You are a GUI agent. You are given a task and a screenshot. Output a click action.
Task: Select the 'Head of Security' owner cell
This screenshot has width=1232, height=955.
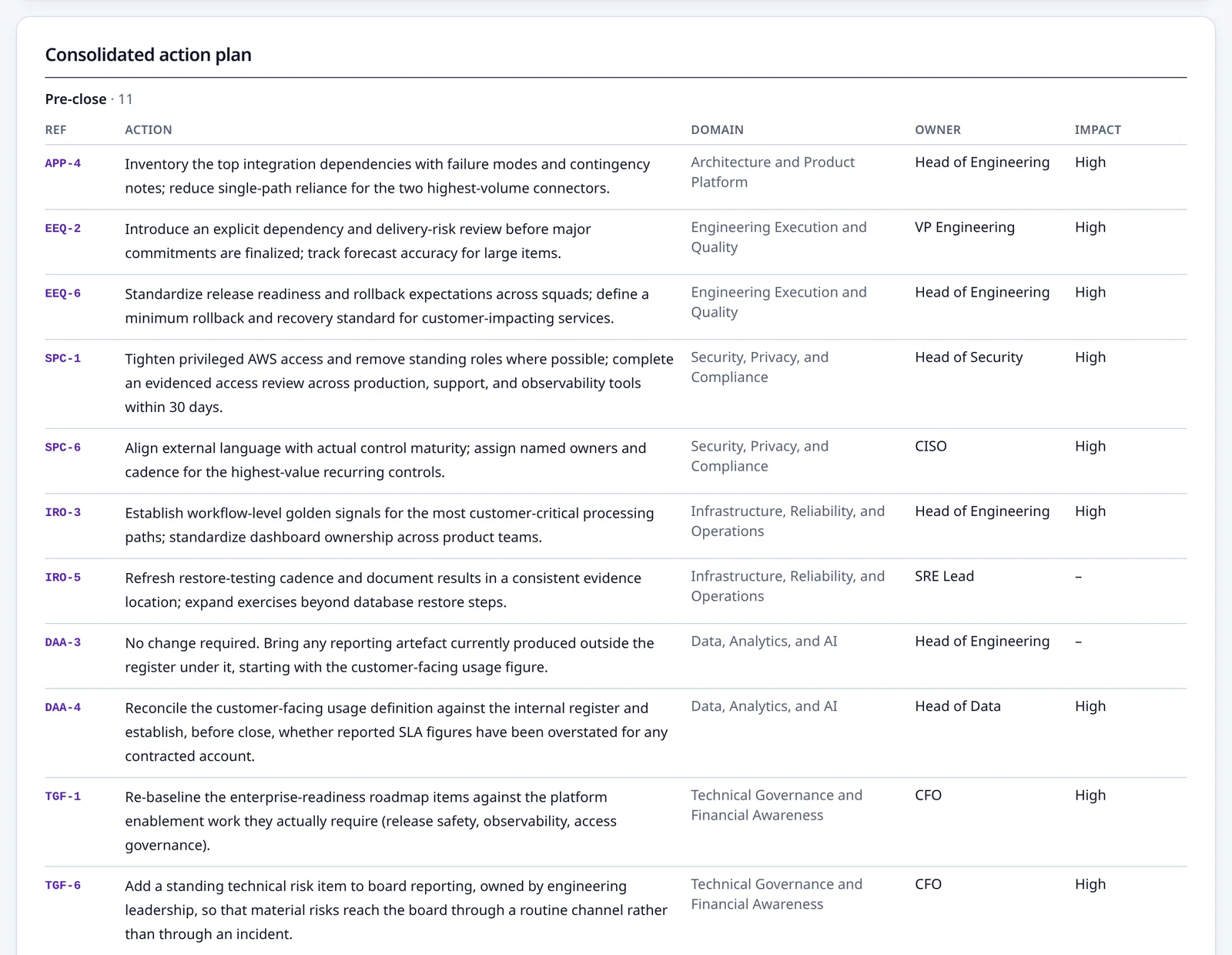pos(969,357)
